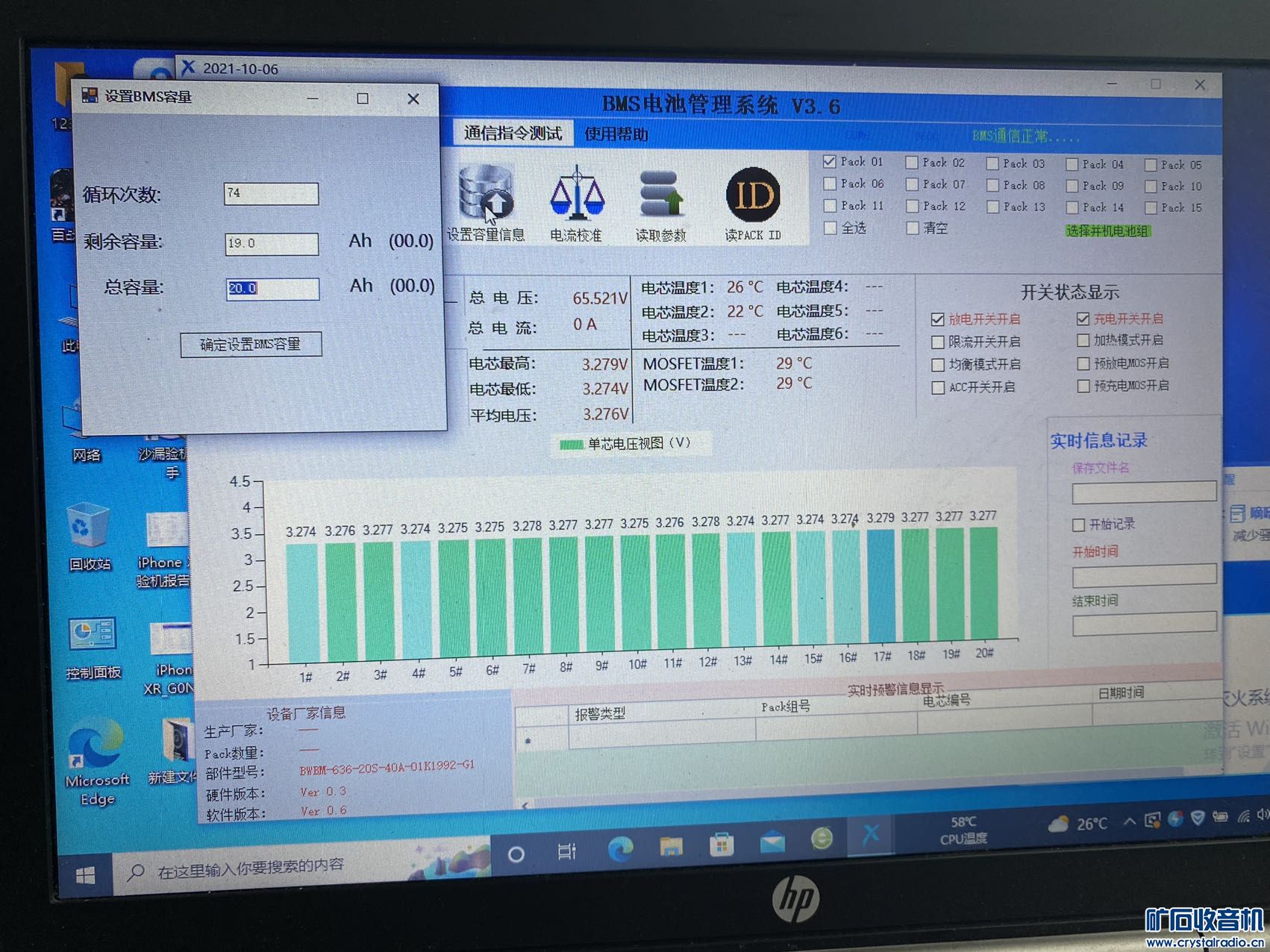Focus the 总容量 input field
This screenshot has height=952, width=1270.
tap(272, 289)
